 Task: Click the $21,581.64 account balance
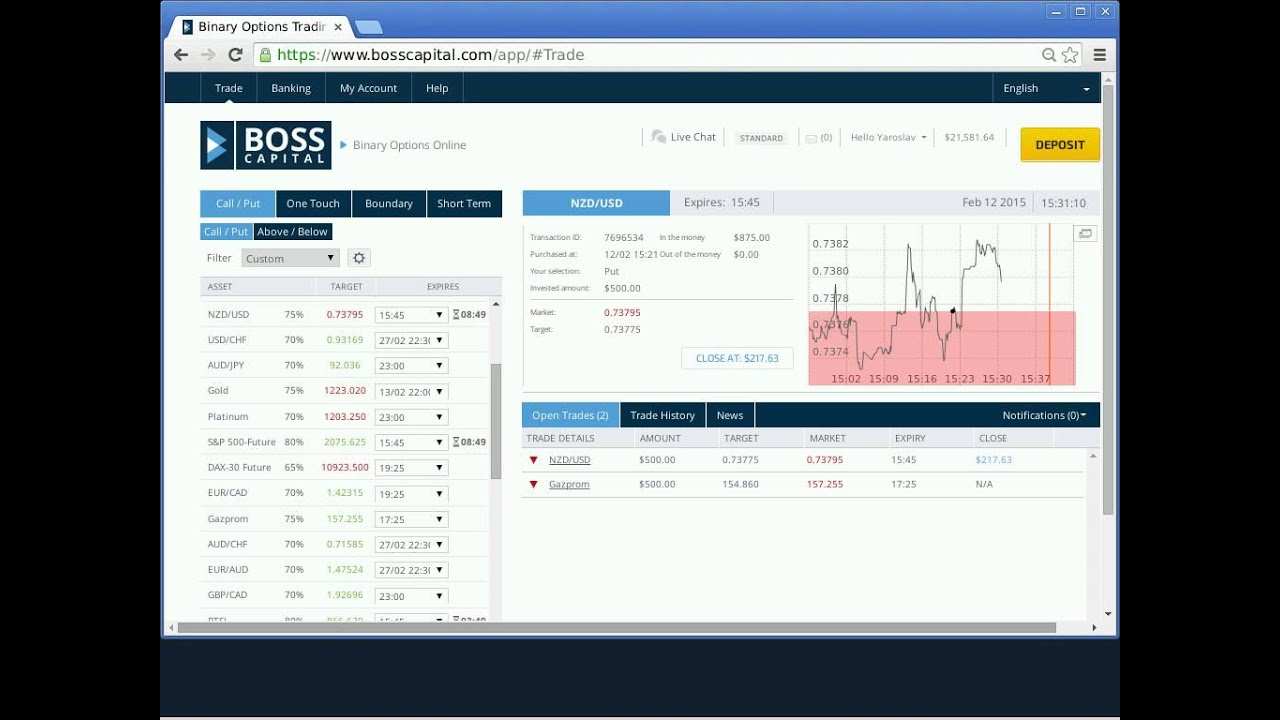(969, 137)
